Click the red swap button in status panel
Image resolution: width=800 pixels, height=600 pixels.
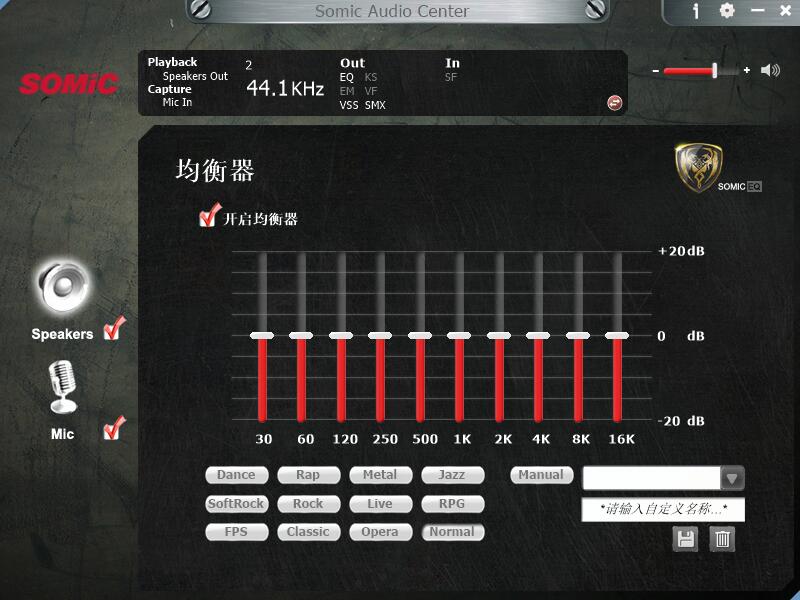point(615,103)
